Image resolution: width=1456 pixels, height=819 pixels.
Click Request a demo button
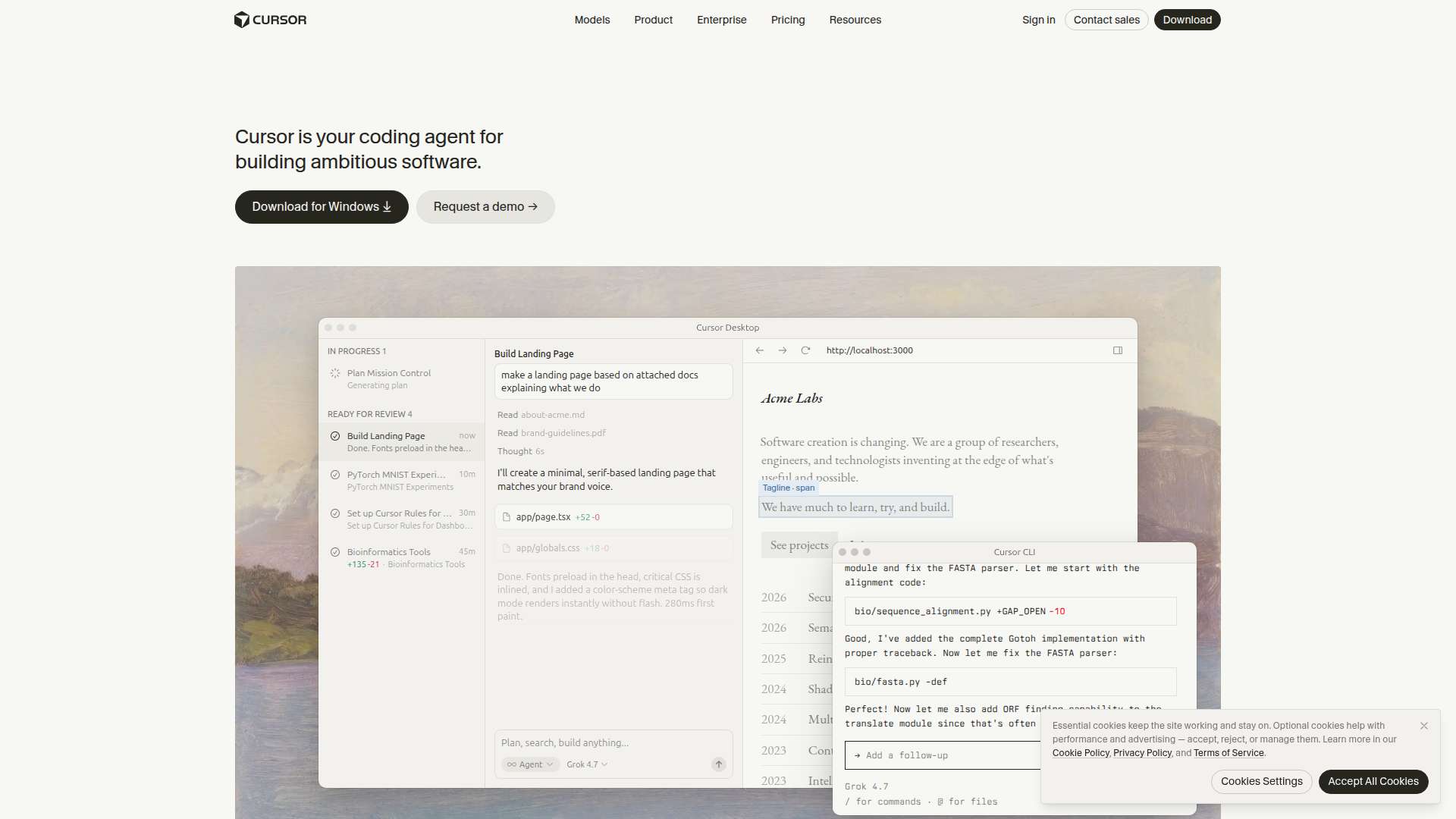point(485,207)
